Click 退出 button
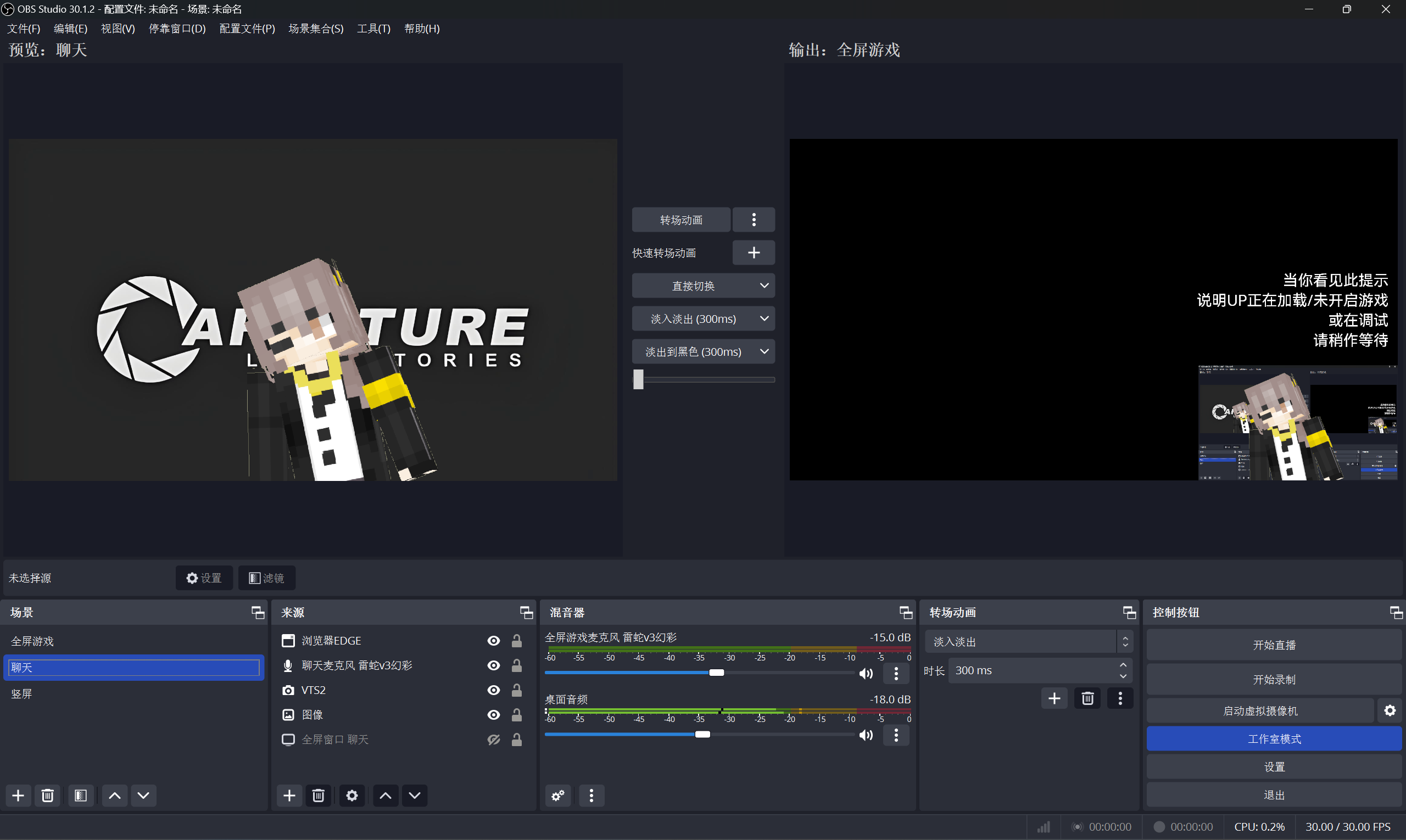1406x840 pixels. point(1274,795)
